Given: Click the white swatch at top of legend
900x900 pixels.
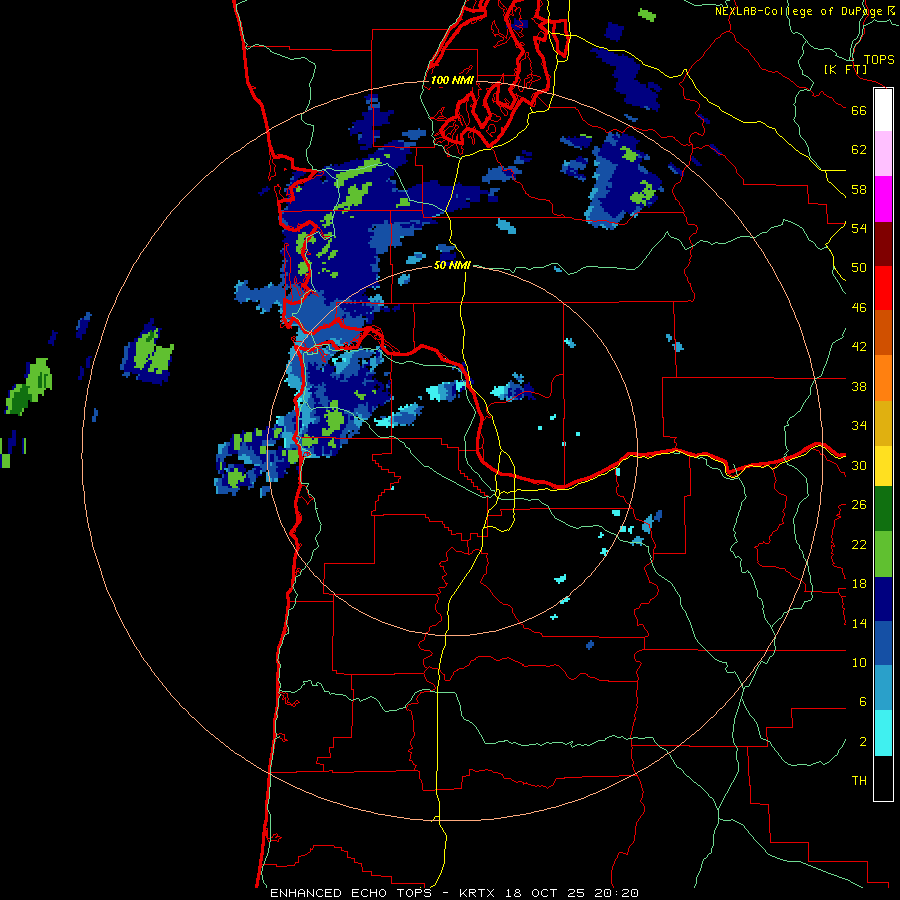Looking at the screenshot, I should coord(883,110).
